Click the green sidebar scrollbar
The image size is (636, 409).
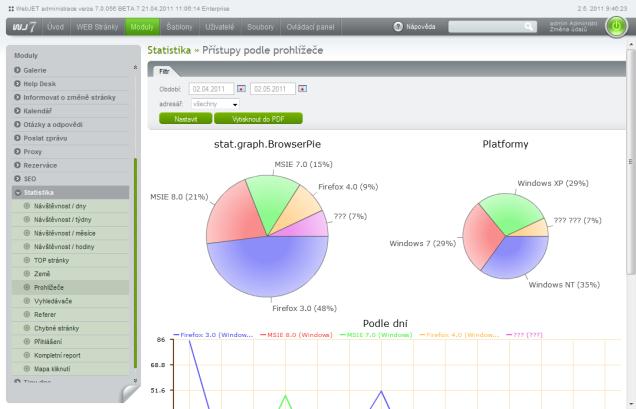point(135,264)
